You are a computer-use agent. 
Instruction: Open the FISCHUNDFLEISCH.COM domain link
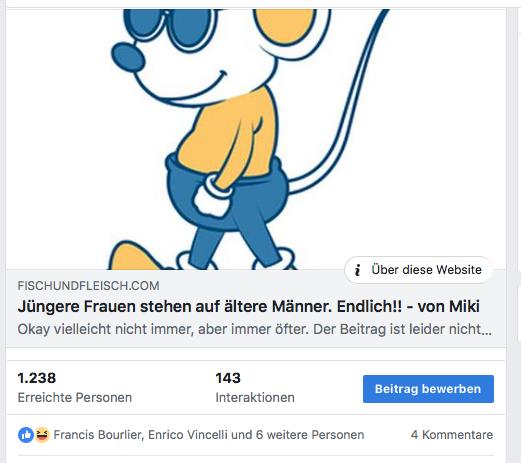88,286
